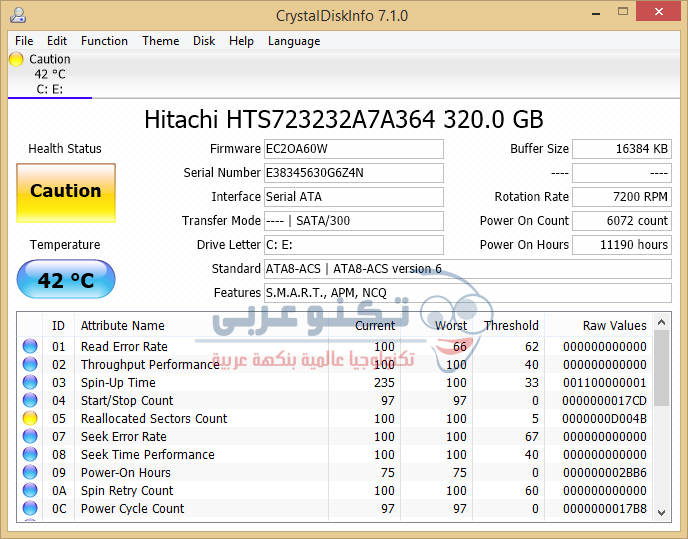
Task: Click the Features field S.M.A.R.T., APM, NCQ
Action: tap(468, 293)
